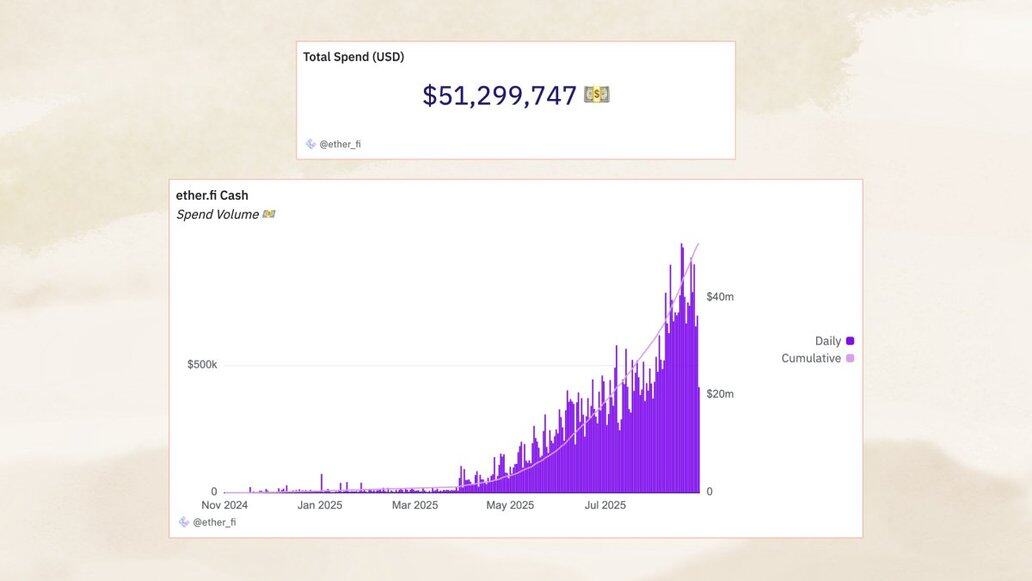Click the ether.fi logo icon below the chart

coord(184,522)
